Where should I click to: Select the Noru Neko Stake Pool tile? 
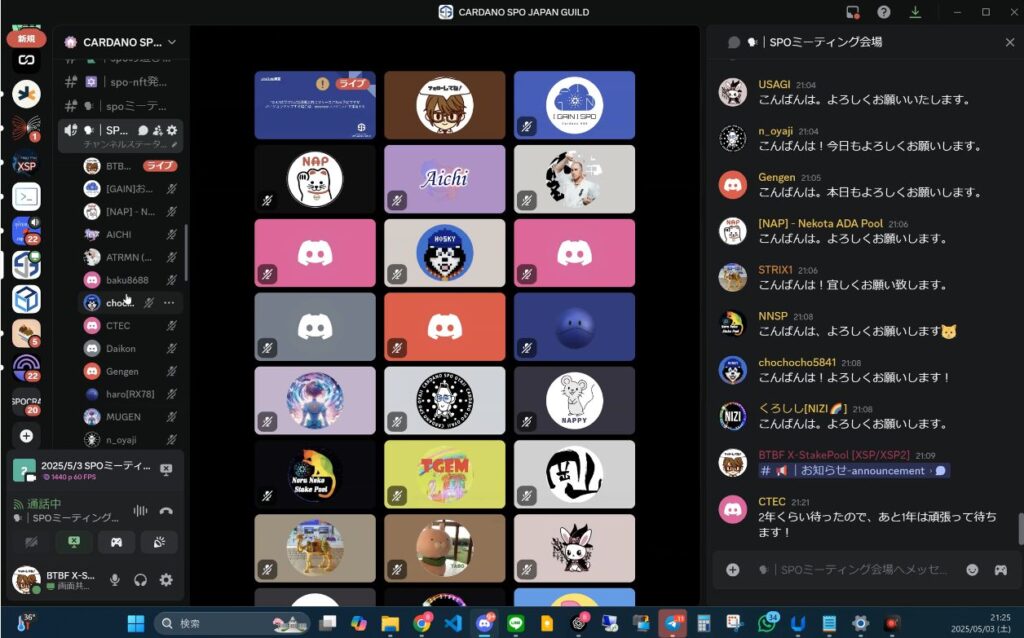[315, 474]
